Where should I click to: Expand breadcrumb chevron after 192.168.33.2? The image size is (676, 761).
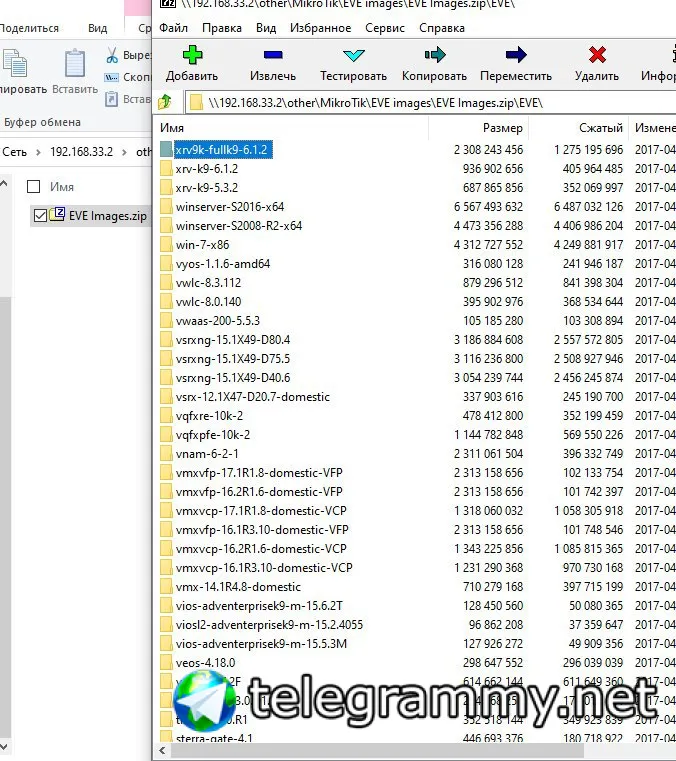pyautogui.click(x=124, y=152)
